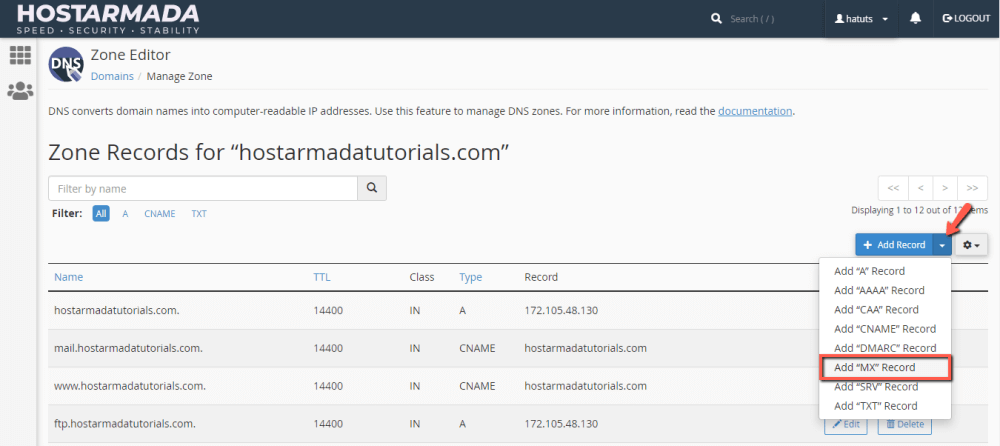Click the Filter by name field
Viewport: 1000px width, 446px height.
point(203,188)
